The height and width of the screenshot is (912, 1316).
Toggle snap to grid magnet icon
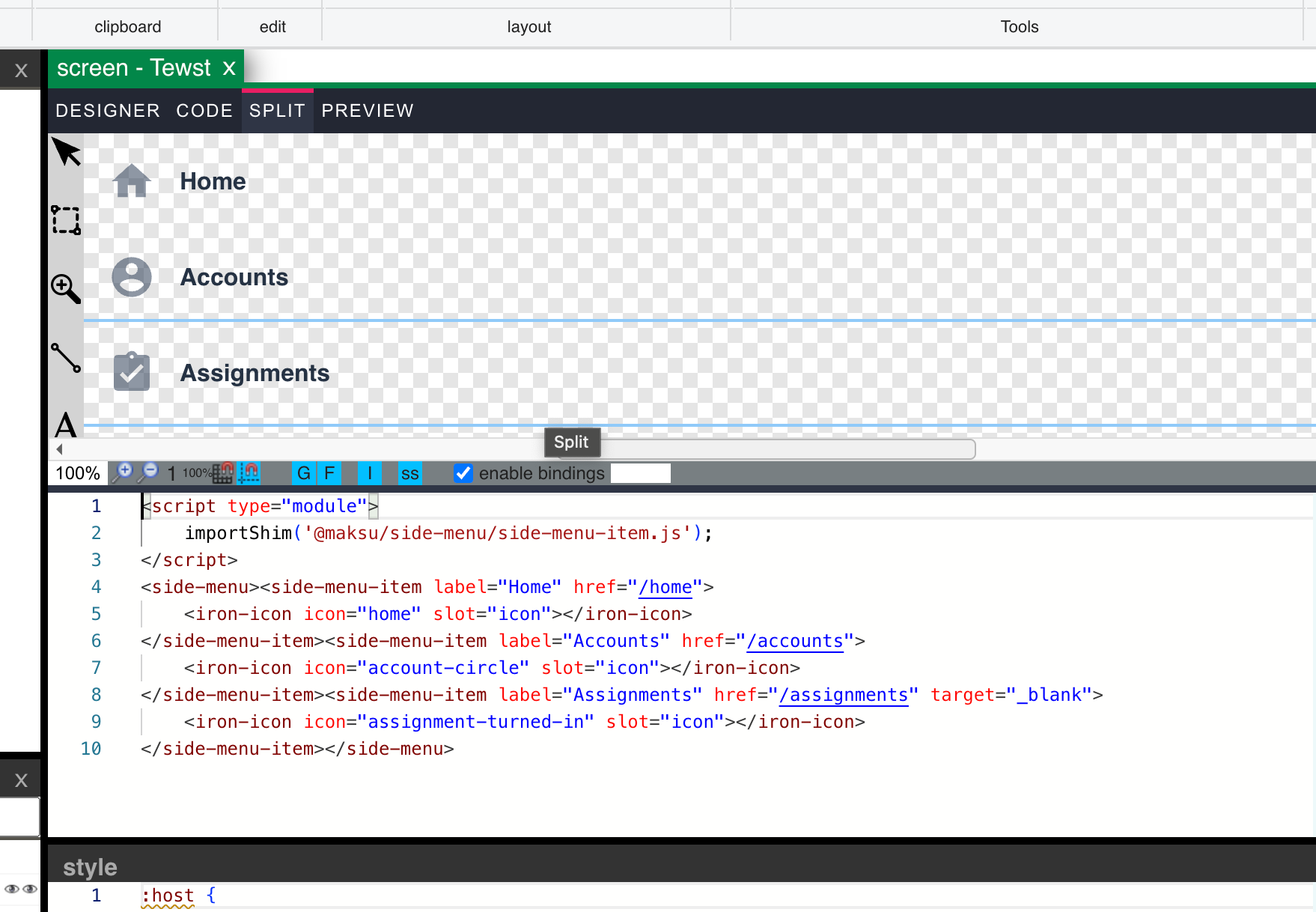click(x=223, y=472)
